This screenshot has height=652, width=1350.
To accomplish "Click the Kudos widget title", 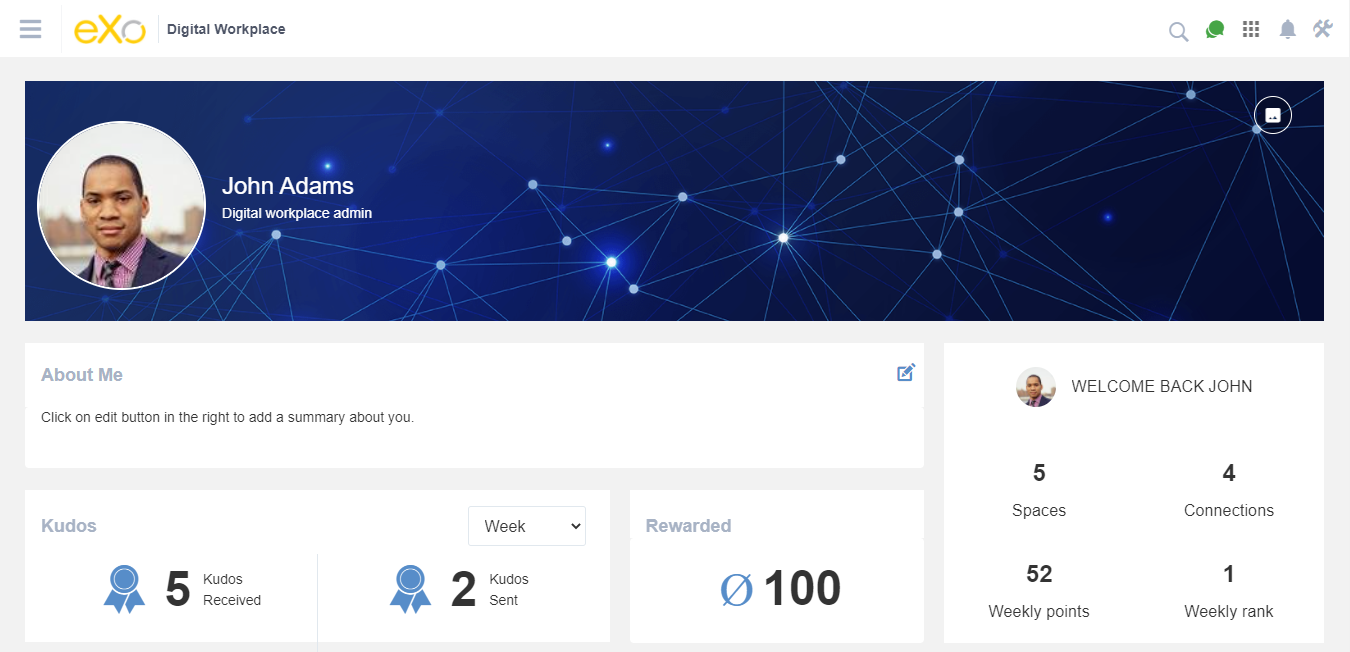I will click(69, 526).
